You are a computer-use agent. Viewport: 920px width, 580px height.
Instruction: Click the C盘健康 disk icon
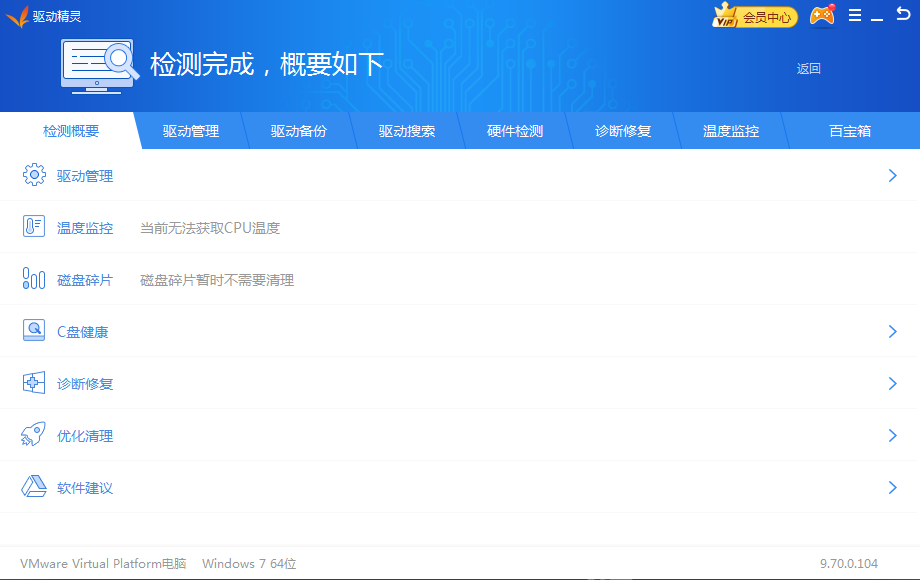click(x=34, y=331)
